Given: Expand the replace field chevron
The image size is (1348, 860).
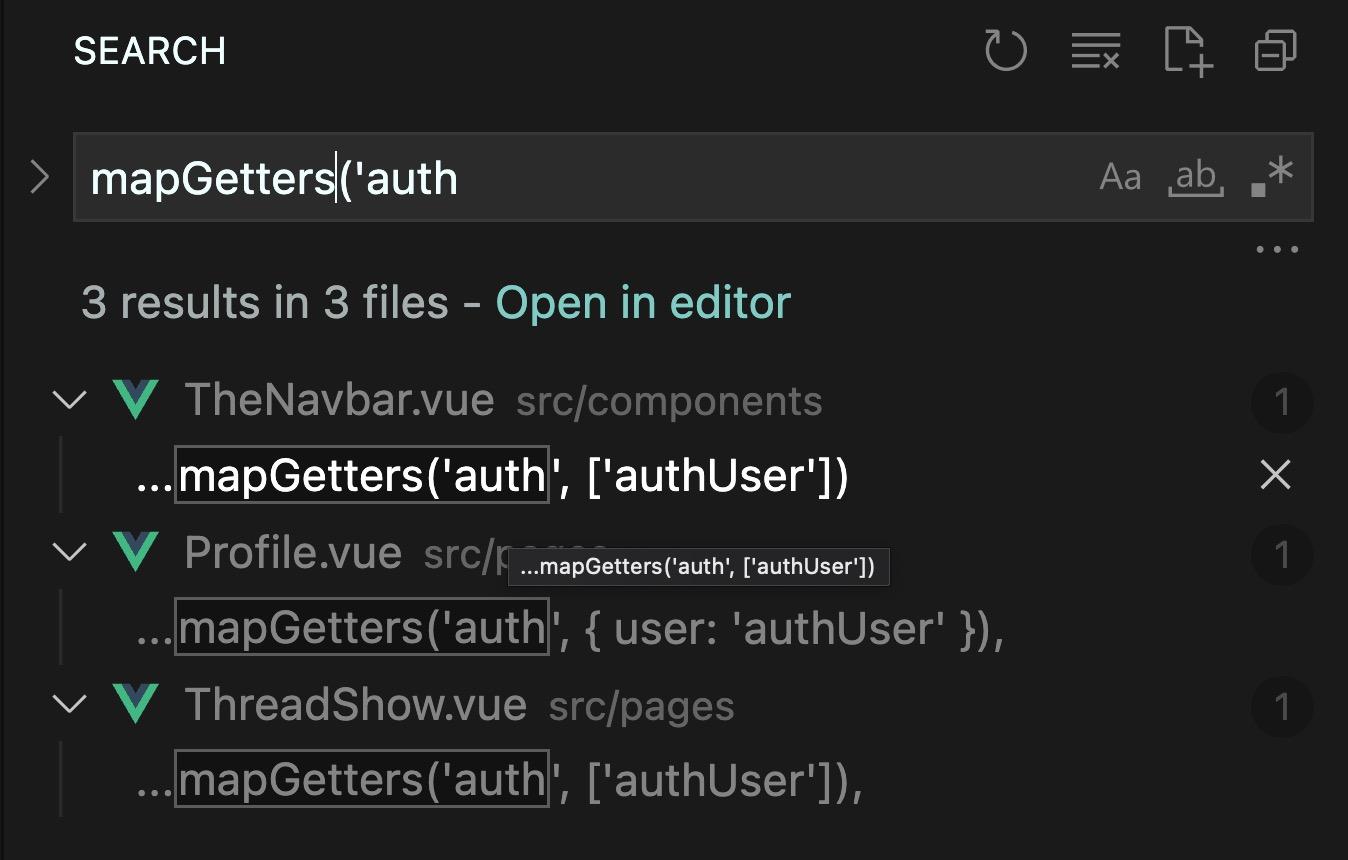Looking at the screenshot, I should click(x=40, y=178).
